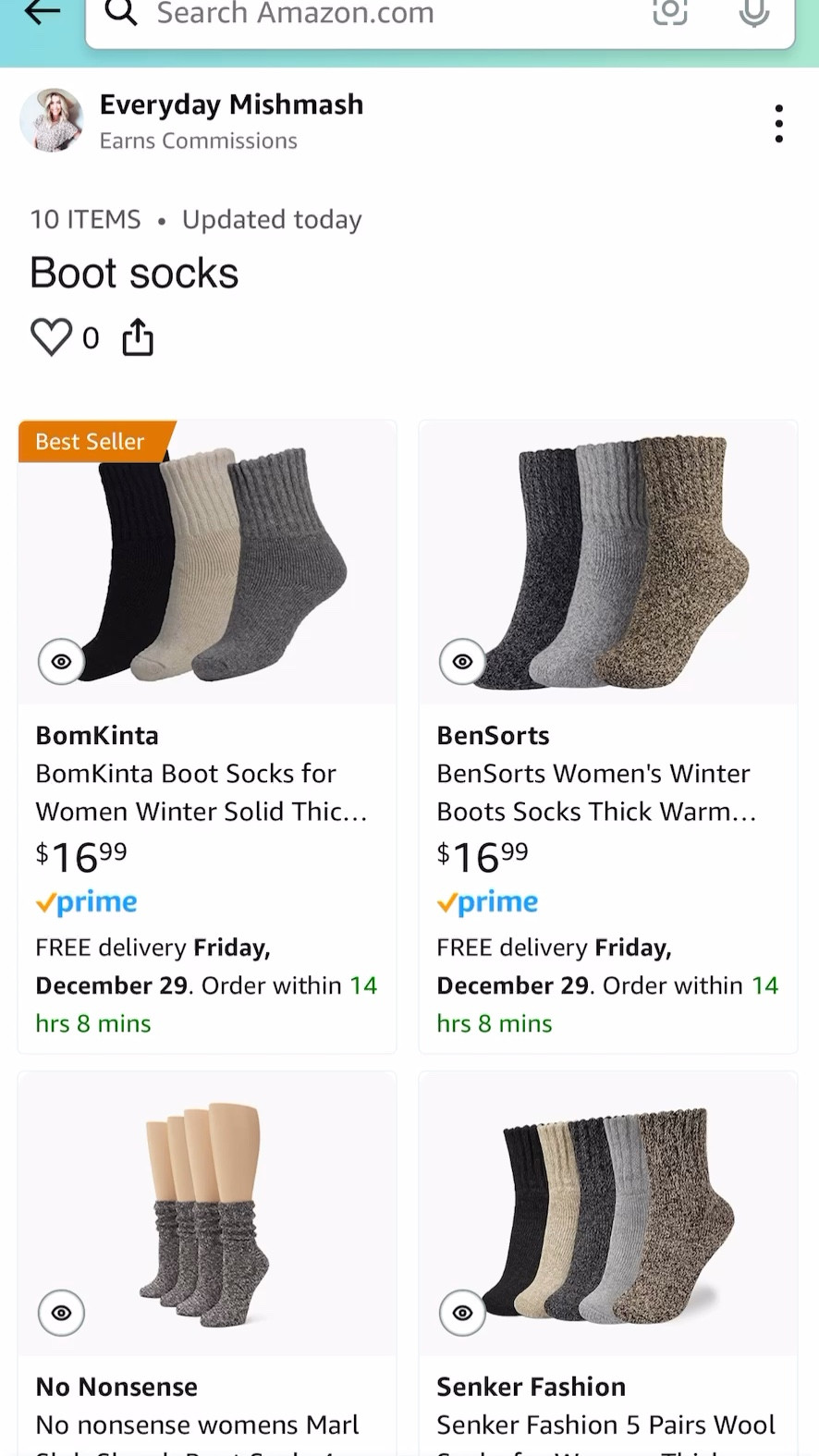819x1456 pixels.
Task: Quick view the BenSorts socks
Action: (x=462, y=662)
